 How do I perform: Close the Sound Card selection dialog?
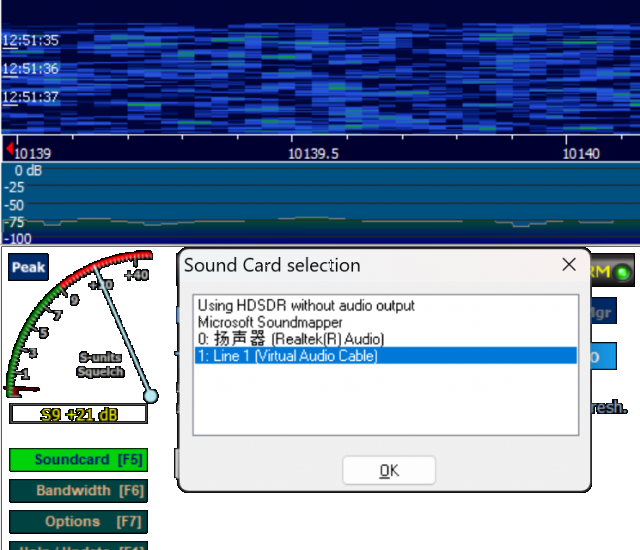pos(569,265)
